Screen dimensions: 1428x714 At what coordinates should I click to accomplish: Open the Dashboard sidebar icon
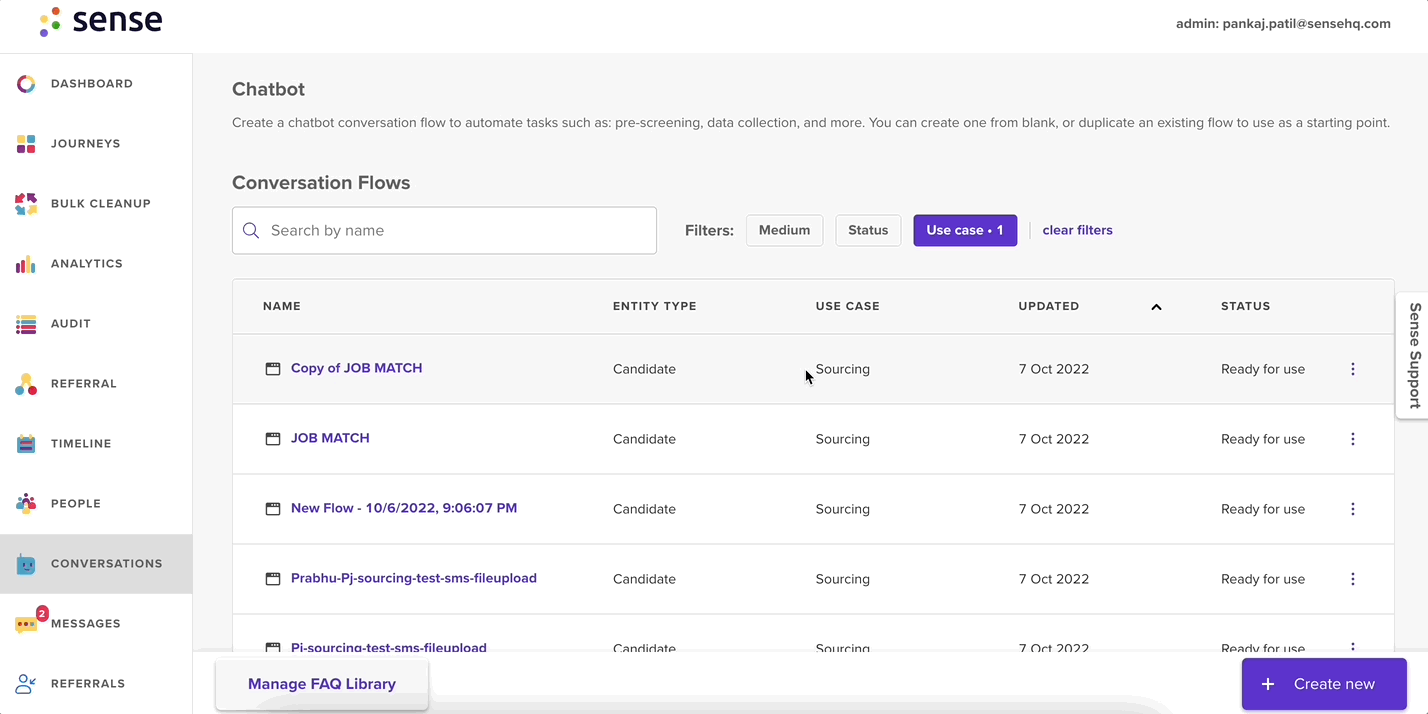click(x=26, y=84)
